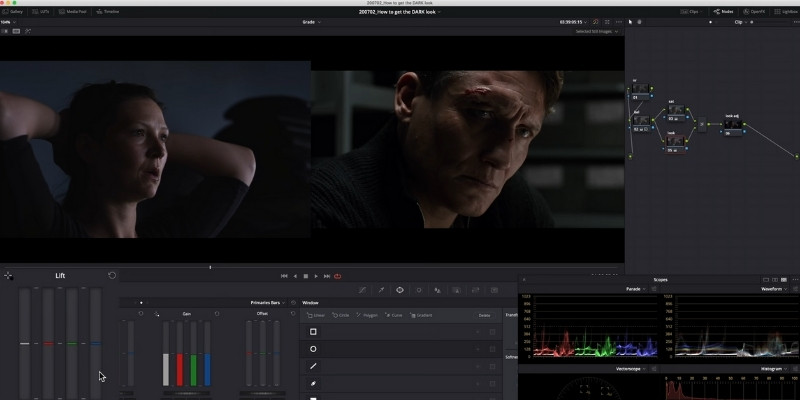Image resolution: width=800 pixels, height=400 pixels.
Task: Open the Media Pool panel
Action: [x=72, y=11]
